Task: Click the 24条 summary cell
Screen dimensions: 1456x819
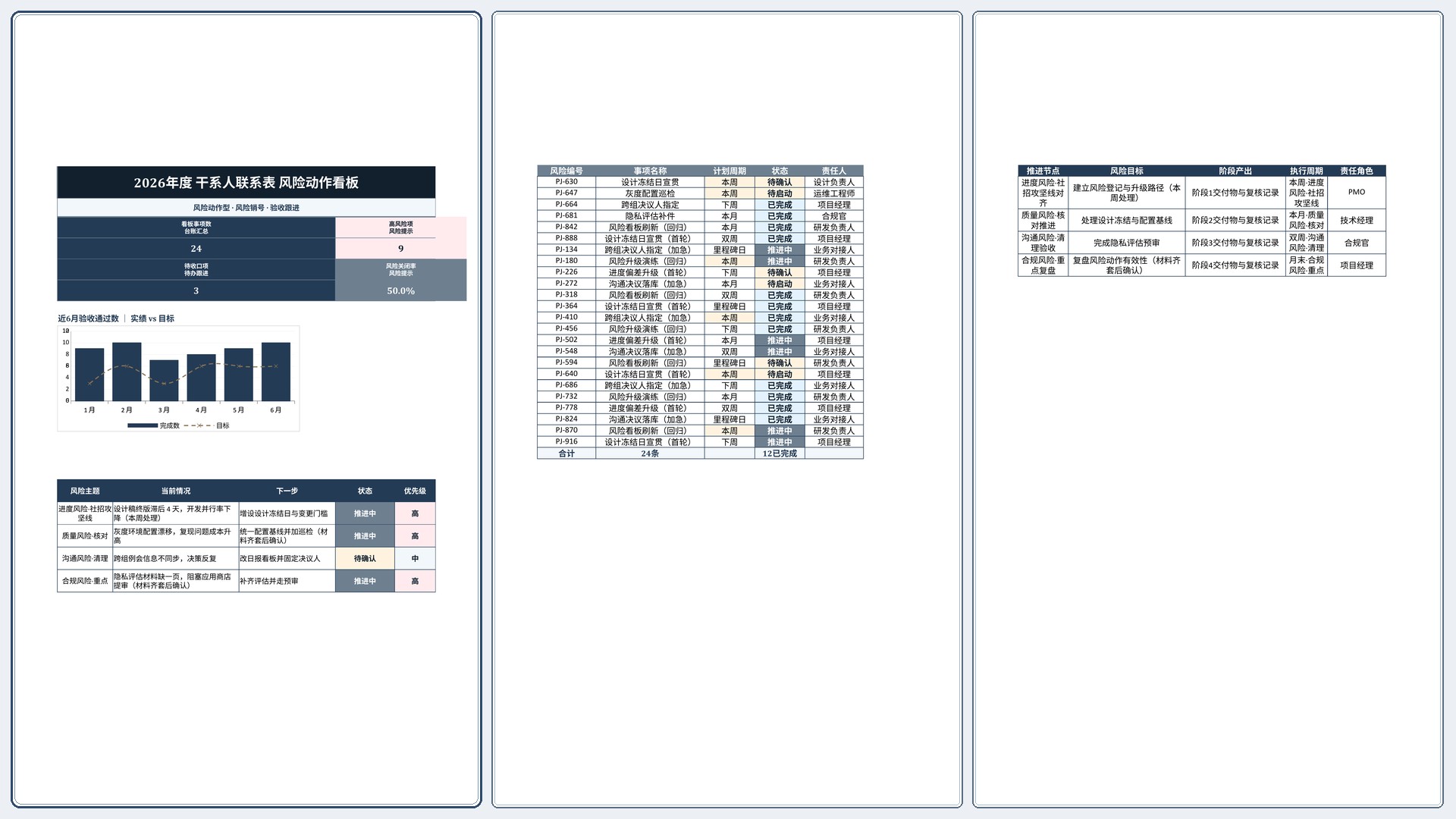Action: tap(650, 453)
